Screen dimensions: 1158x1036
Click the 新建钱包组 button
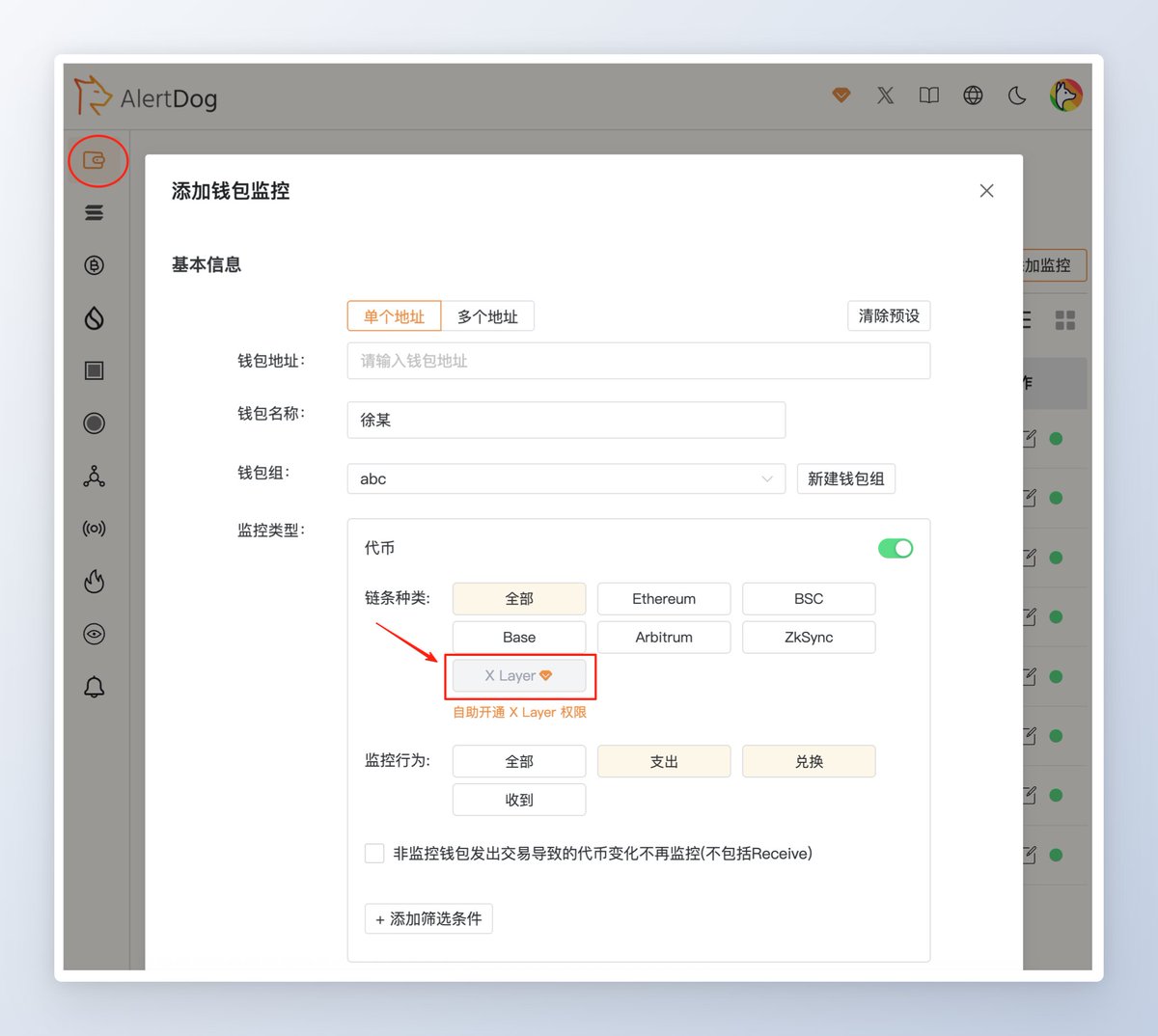845,478
